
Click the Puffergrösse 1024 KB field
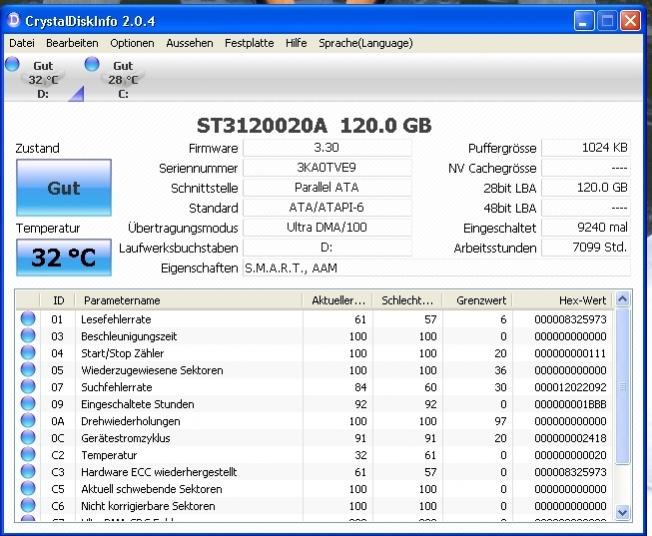click(586, 148)
